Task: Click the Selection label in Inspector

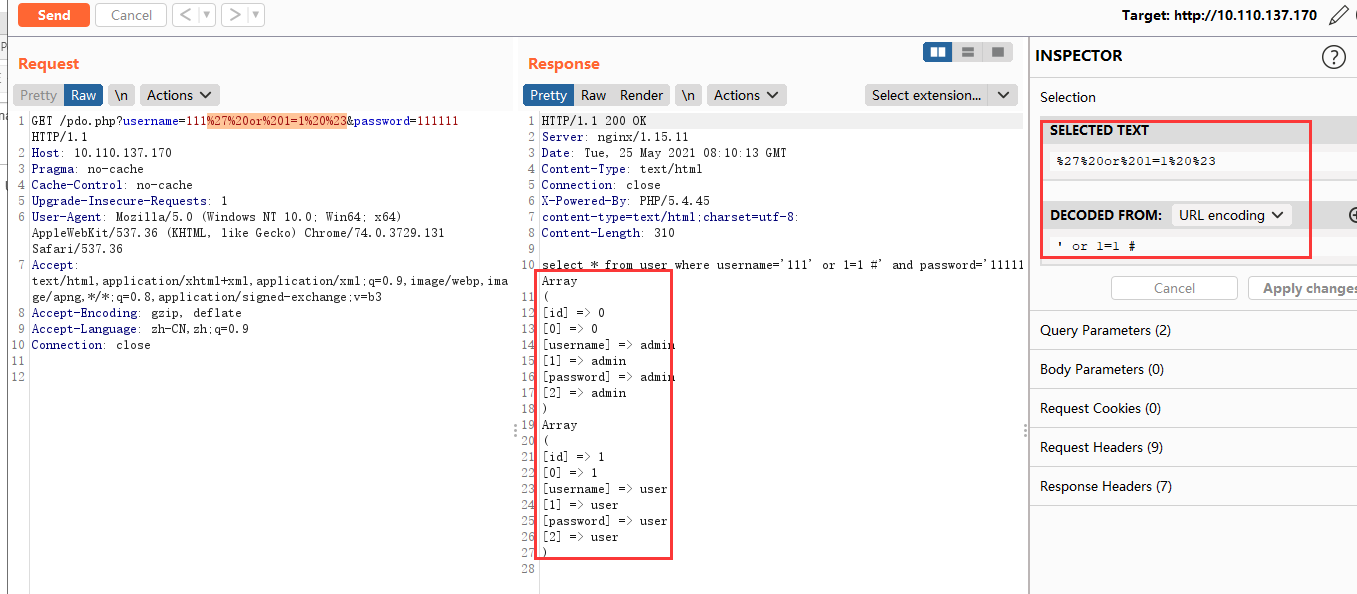Action: 1067,97
